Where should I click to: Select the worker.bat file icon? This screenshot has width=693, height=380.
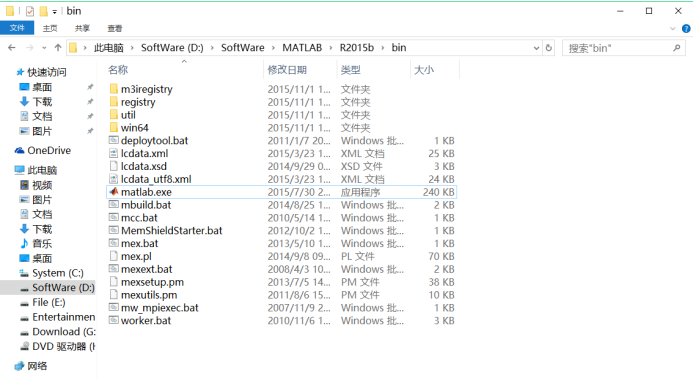click(114, 320)
